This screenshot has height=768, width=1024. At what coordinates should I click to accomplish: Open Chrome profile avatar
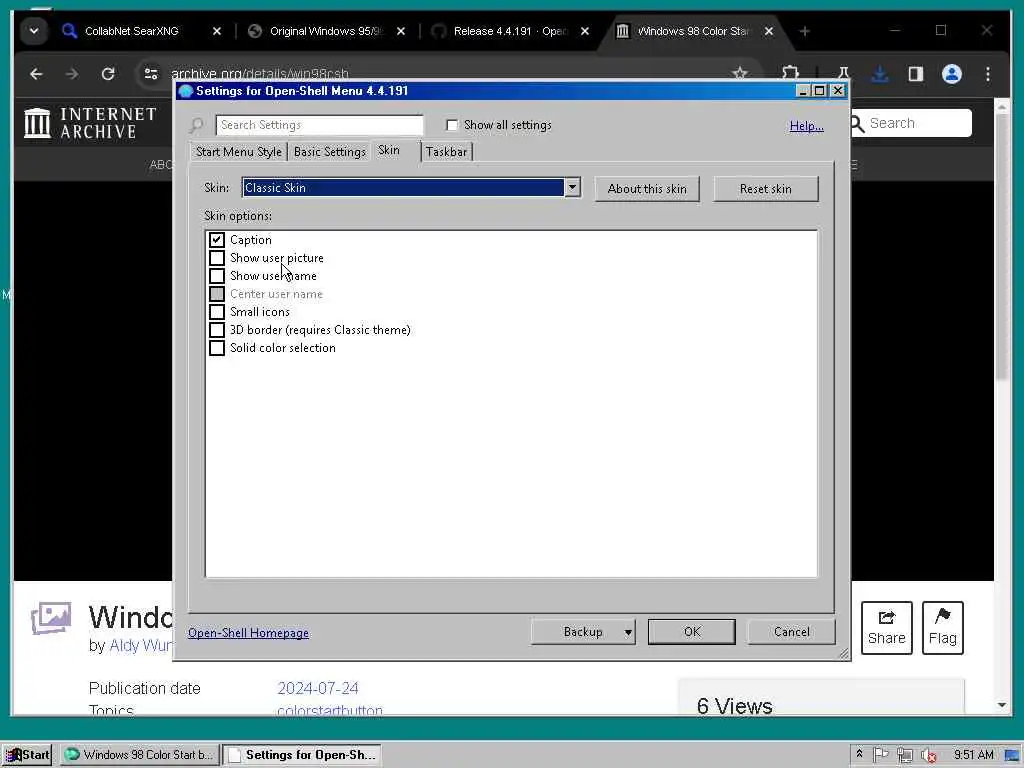tap(952, 74)
